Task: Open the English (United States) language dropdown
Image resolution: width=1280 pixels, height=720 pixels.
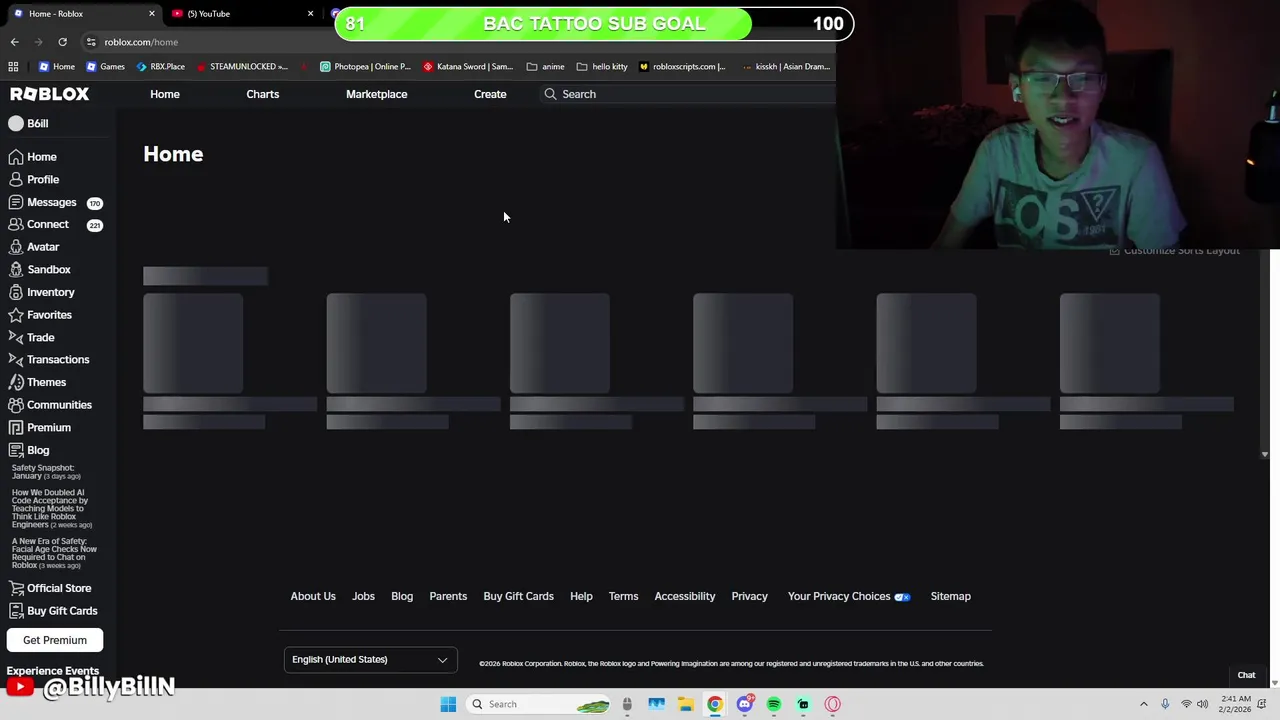Action: pyautogui.click(x=370, y=659)
